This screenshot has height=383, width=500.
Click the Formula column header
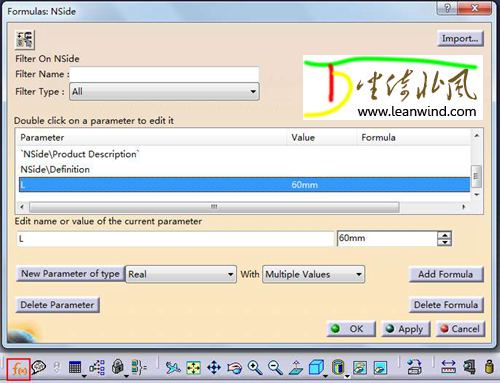pyautogui.click(x=414, y=137)
